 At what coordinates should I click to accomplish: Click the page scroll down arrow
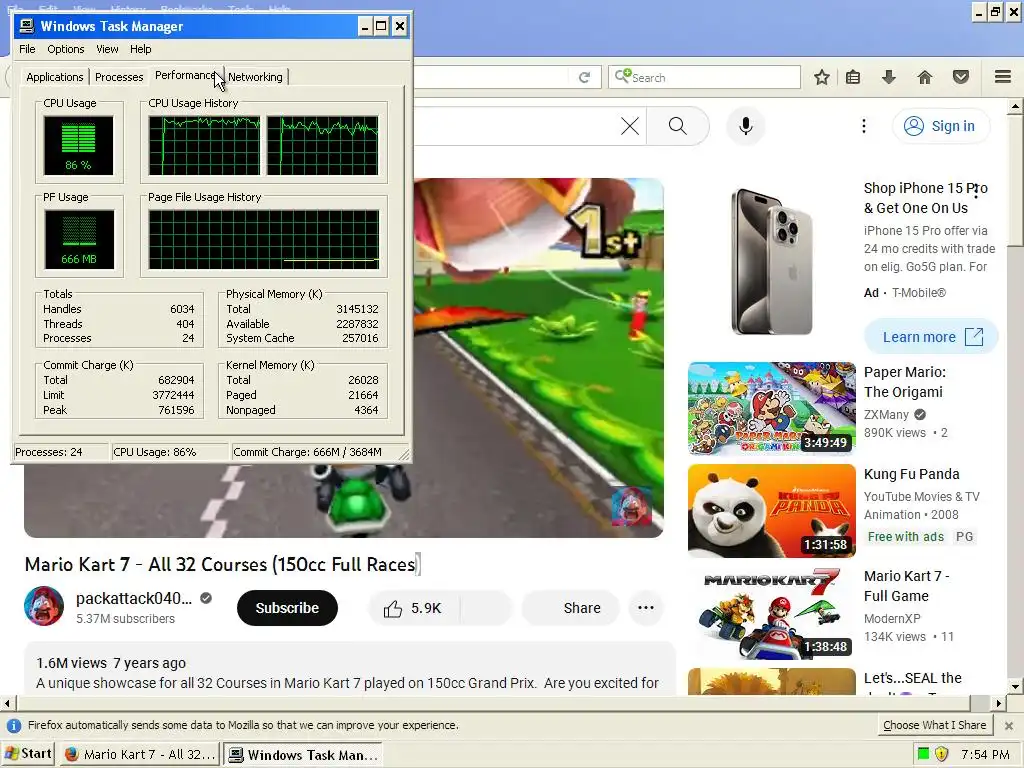click(1016, 687)
